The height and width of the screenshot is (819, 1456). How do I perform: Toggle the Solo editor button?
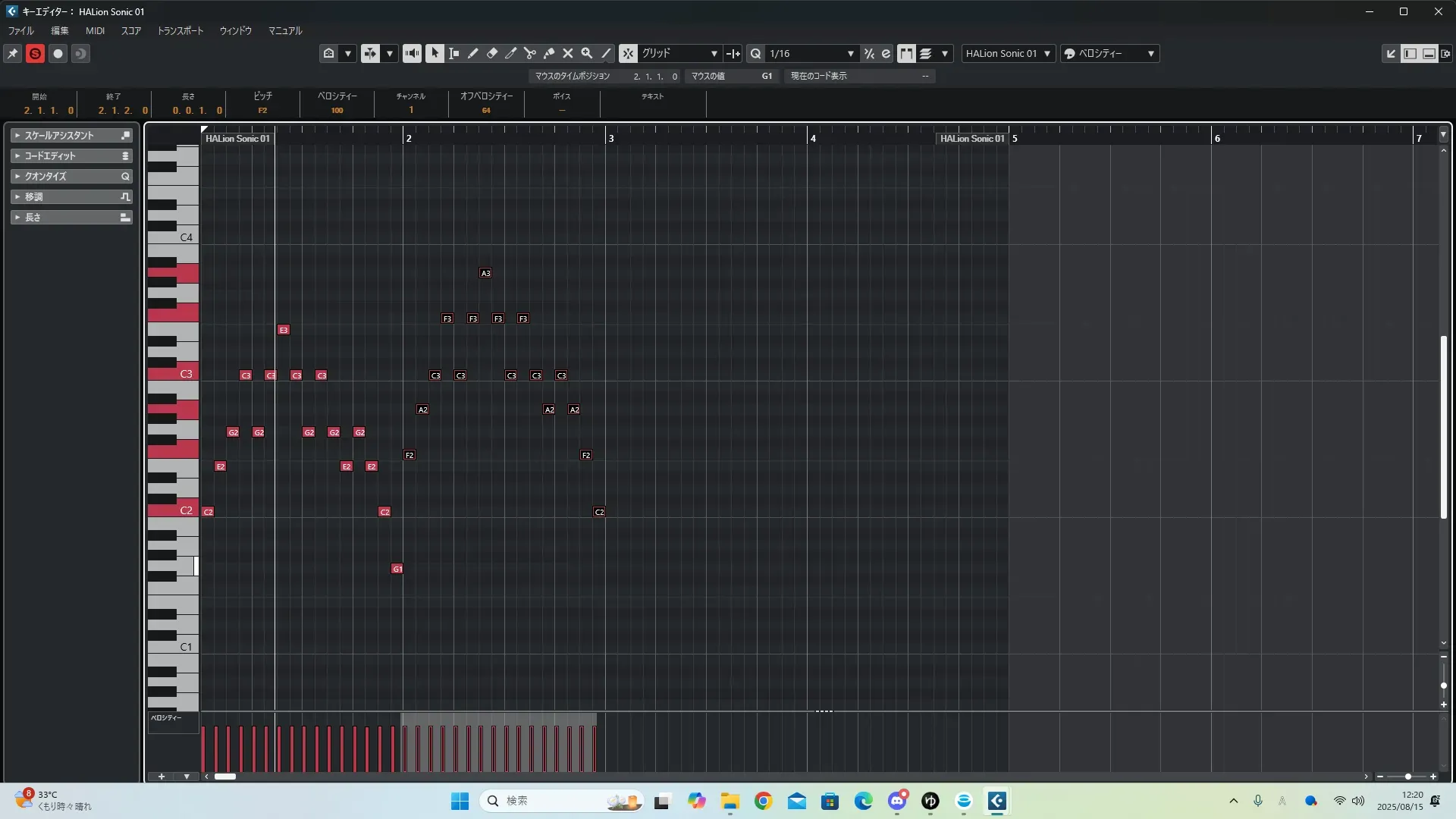35,53
